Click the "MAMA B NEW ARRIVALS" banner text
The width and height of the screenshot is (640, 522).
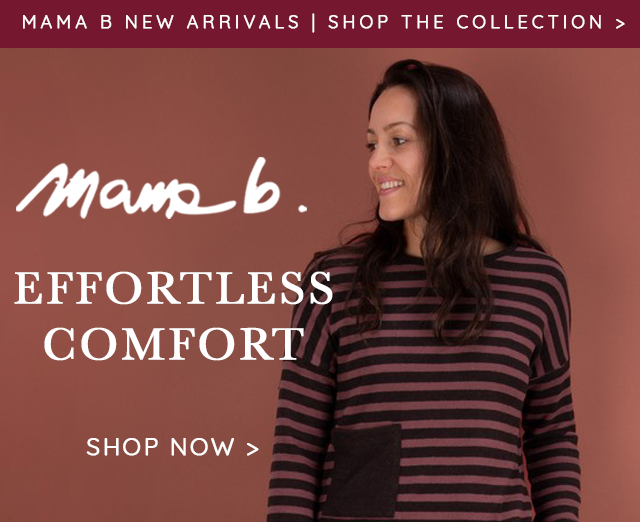pyautogui.click(x=161, y=22)
